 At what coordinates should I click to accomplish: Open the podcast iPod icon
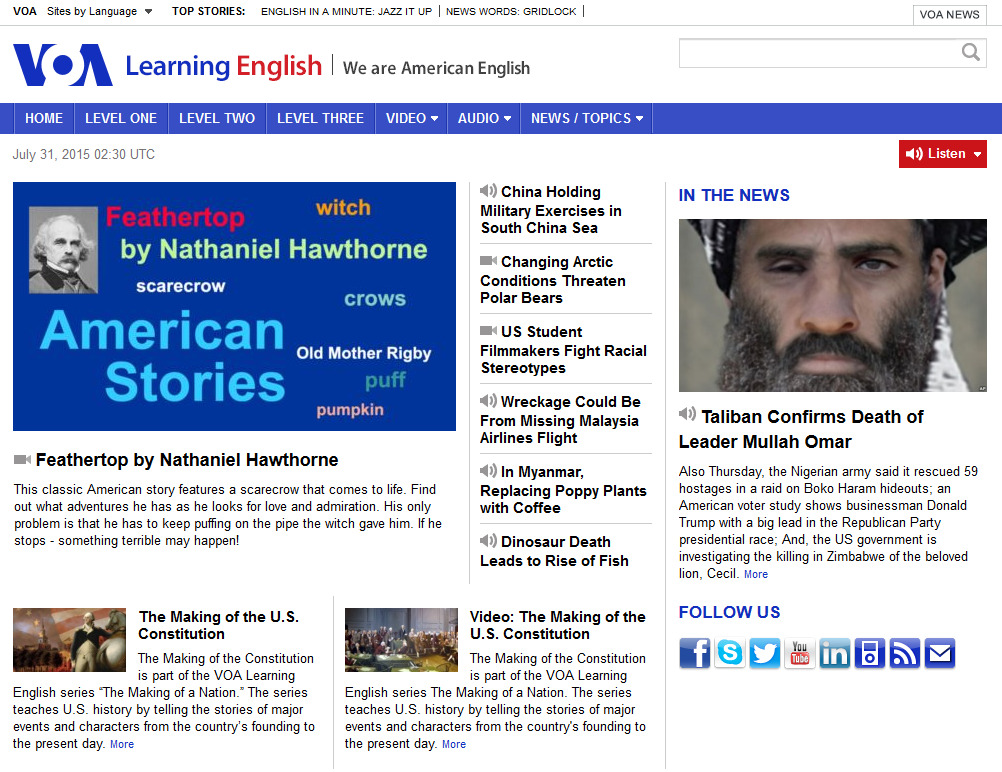[870, 653]
